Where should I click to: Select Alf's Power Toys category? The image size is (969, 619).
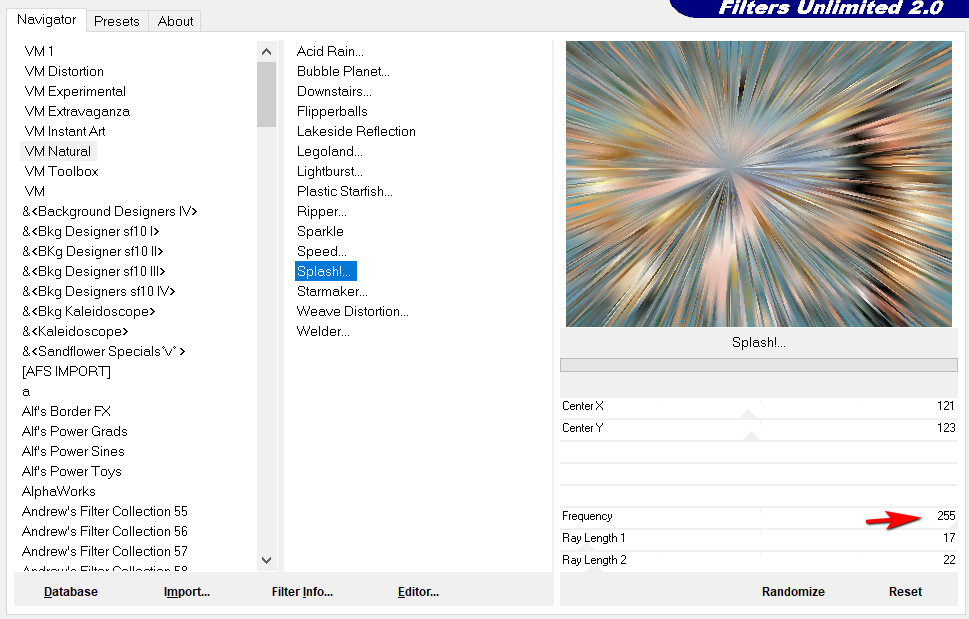(x=72, y=471)
